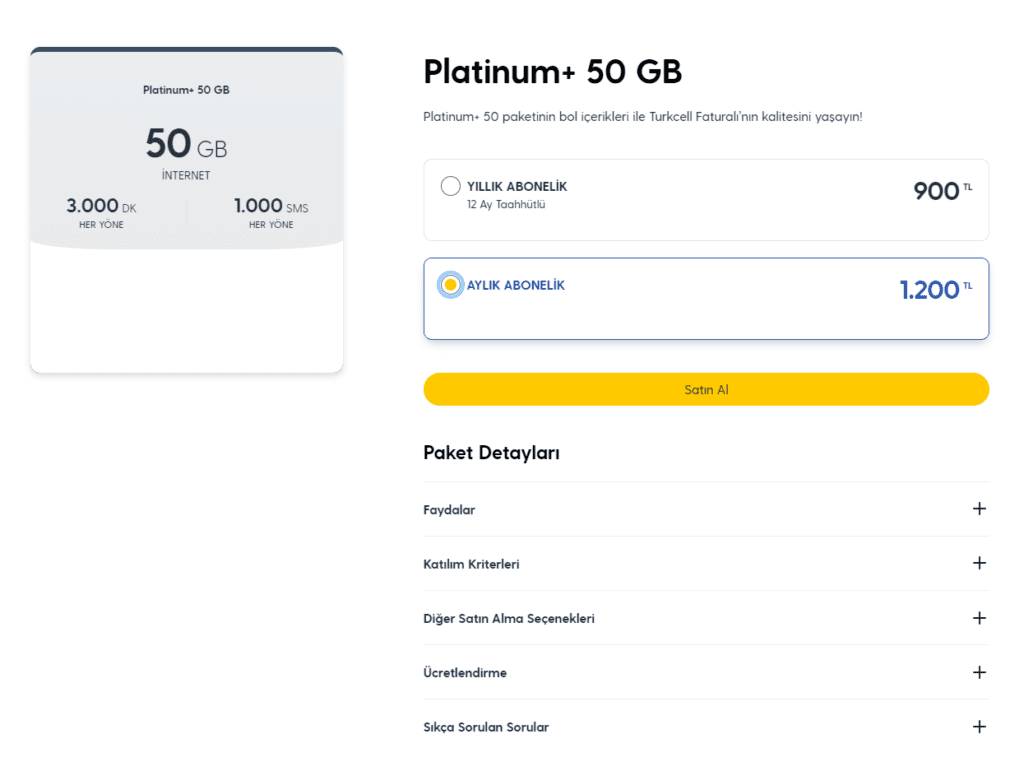Click plus icon for Diğer Satın Alma Seçenekleri
The image size is (1024, 762).
(979, 618)
